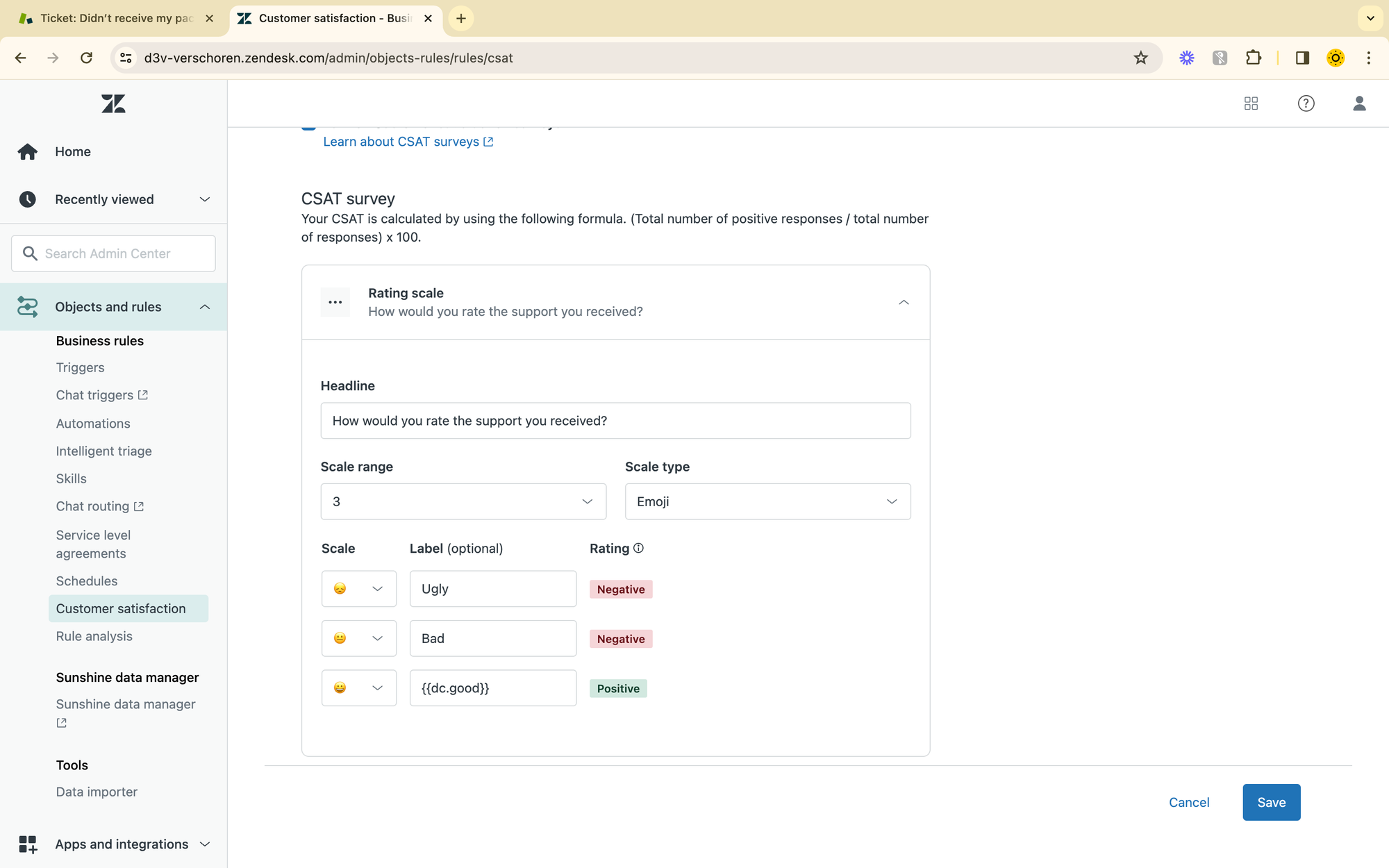Select Triggers in the sidebar
Image resolution: width=1389 pixels, height=868 pixels.
[x=80, y=367]
